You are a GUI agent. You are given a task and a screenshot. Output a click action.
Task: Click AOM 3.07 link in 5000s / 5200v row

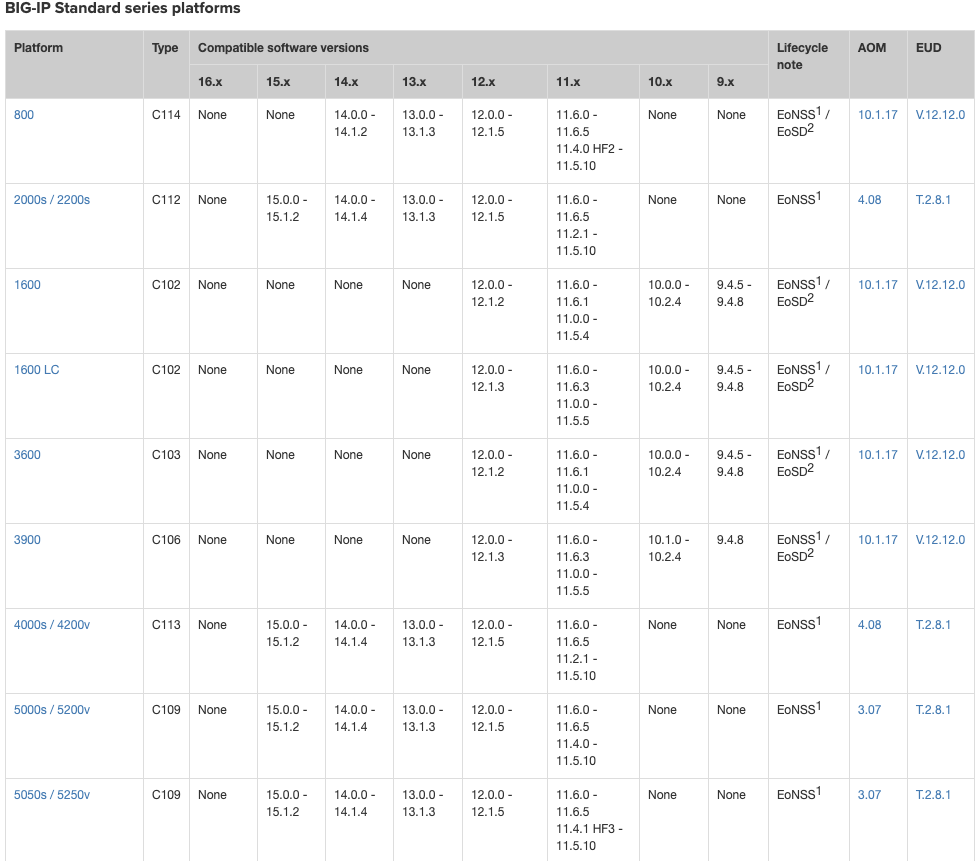870,710
